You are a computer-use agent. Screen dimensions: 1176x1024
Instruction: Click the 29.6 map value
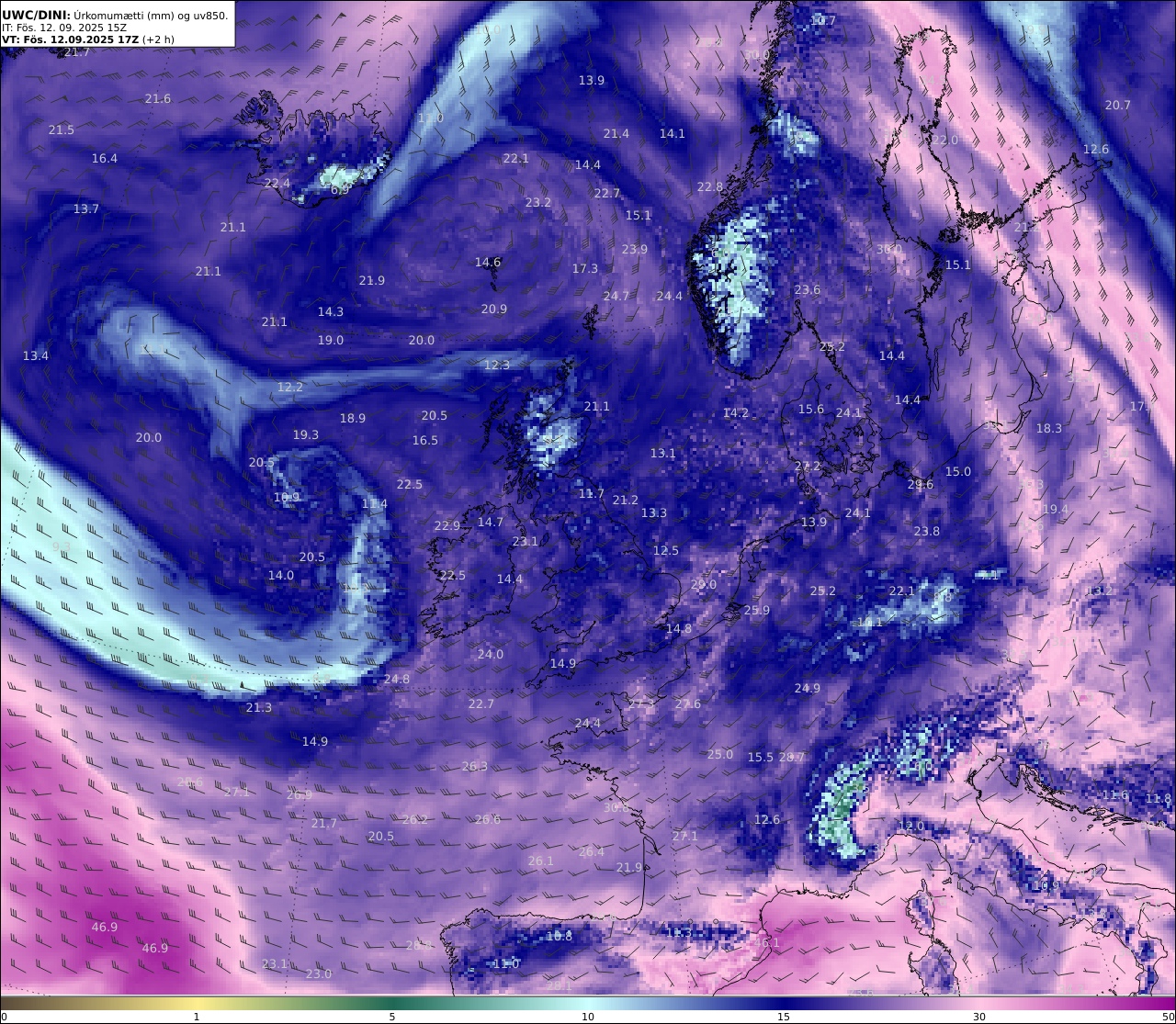[x=921, y=485]
